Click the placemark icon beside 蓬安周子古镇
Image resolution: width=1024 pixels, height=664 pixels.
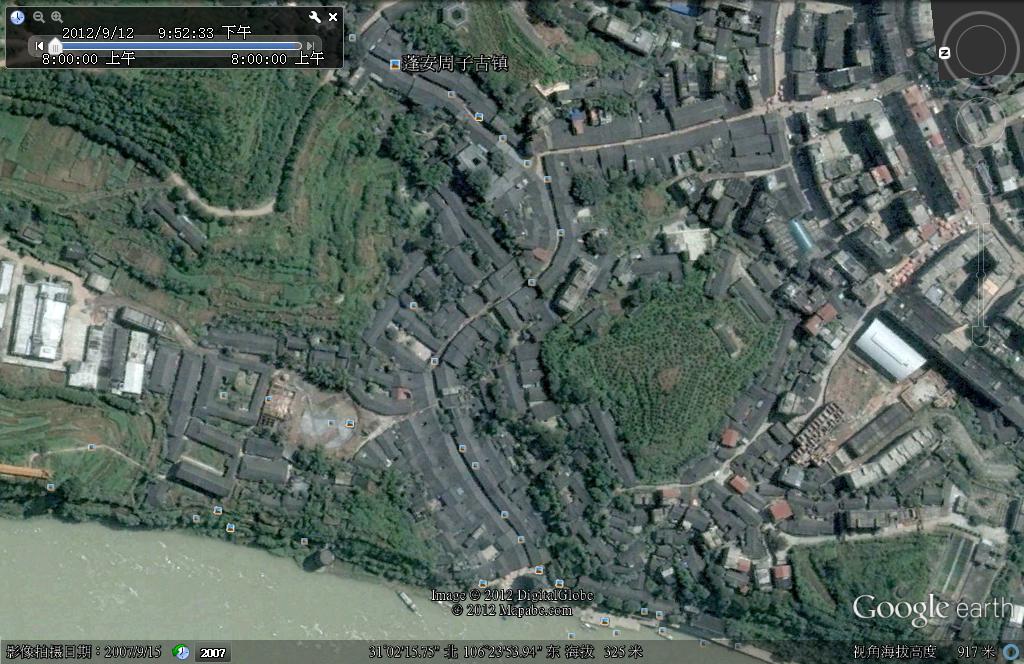pos(394,64)
